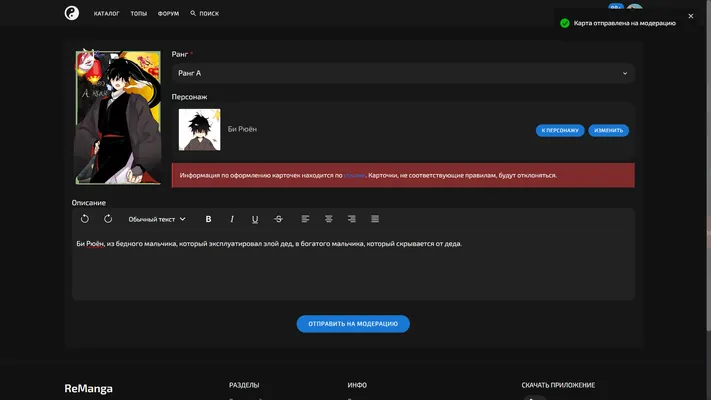Center-align the description text

pos(328,219)
